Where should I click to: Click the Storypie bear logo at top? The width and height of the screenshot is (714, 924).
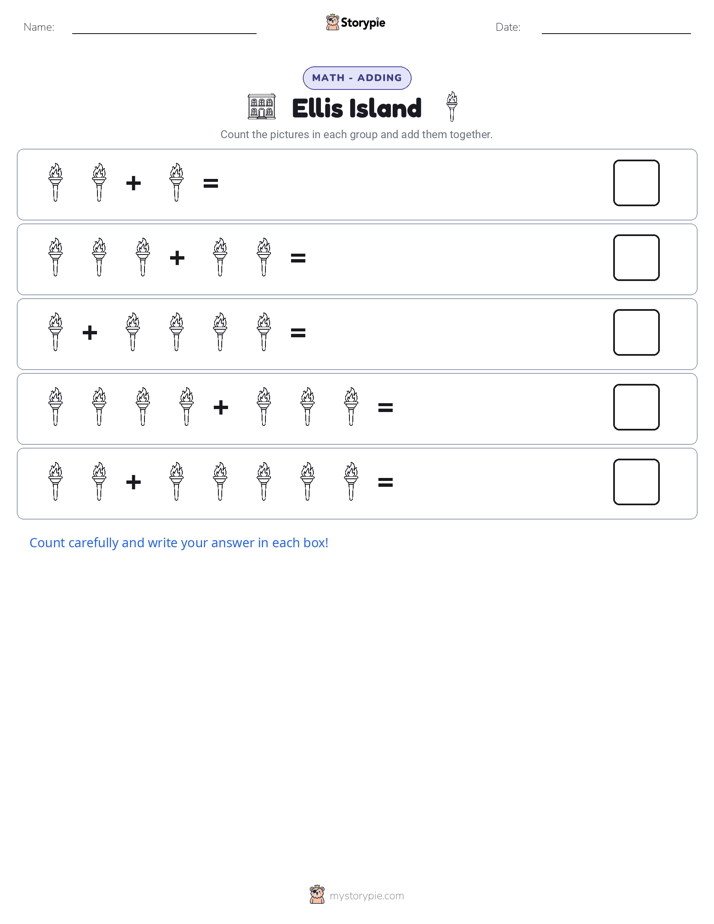coord(332,22)
